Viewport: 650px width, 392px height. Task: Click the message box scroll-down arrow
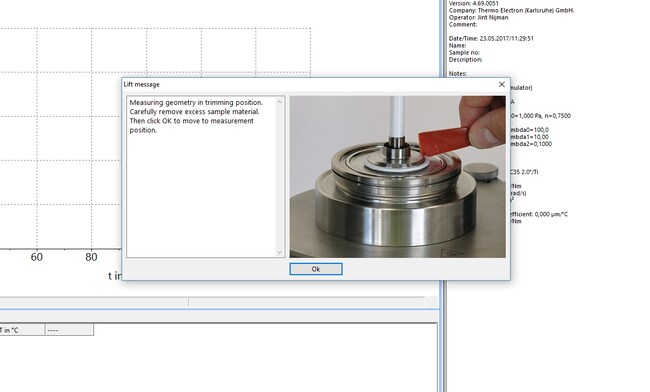(x=279, y=252)
